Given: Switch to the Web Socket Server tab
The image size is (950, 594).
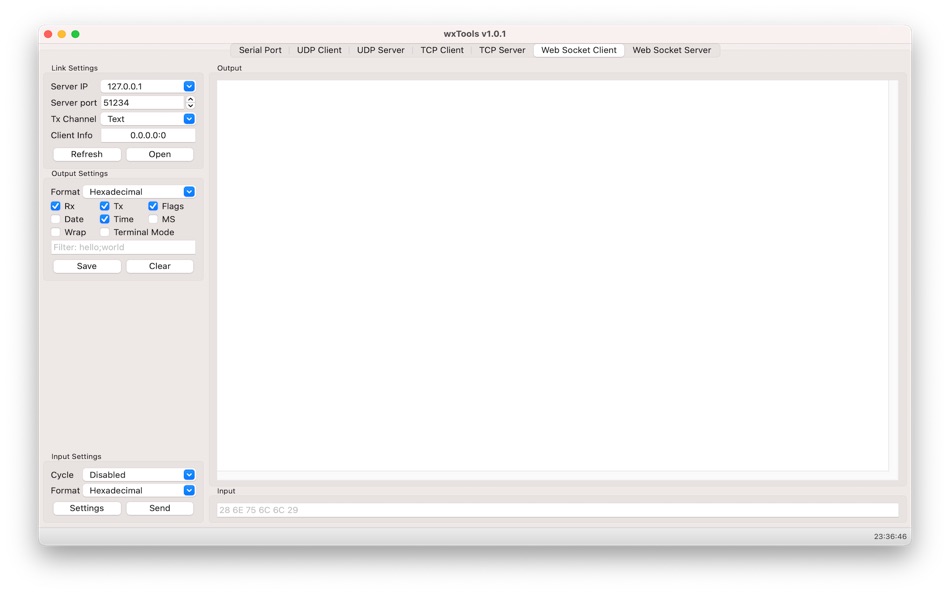Looking at the screenshot, I should point(671,49).
